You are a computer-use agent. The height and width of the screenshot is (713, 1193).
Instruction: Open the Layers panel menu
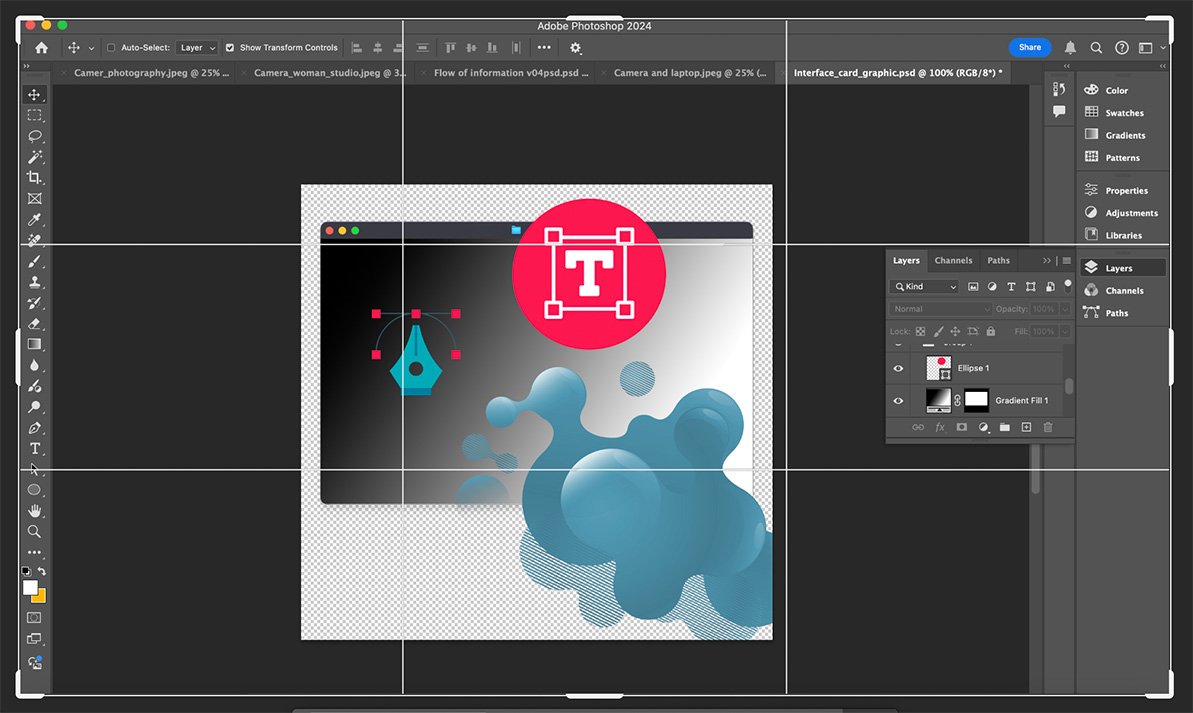pos(1067,260)
